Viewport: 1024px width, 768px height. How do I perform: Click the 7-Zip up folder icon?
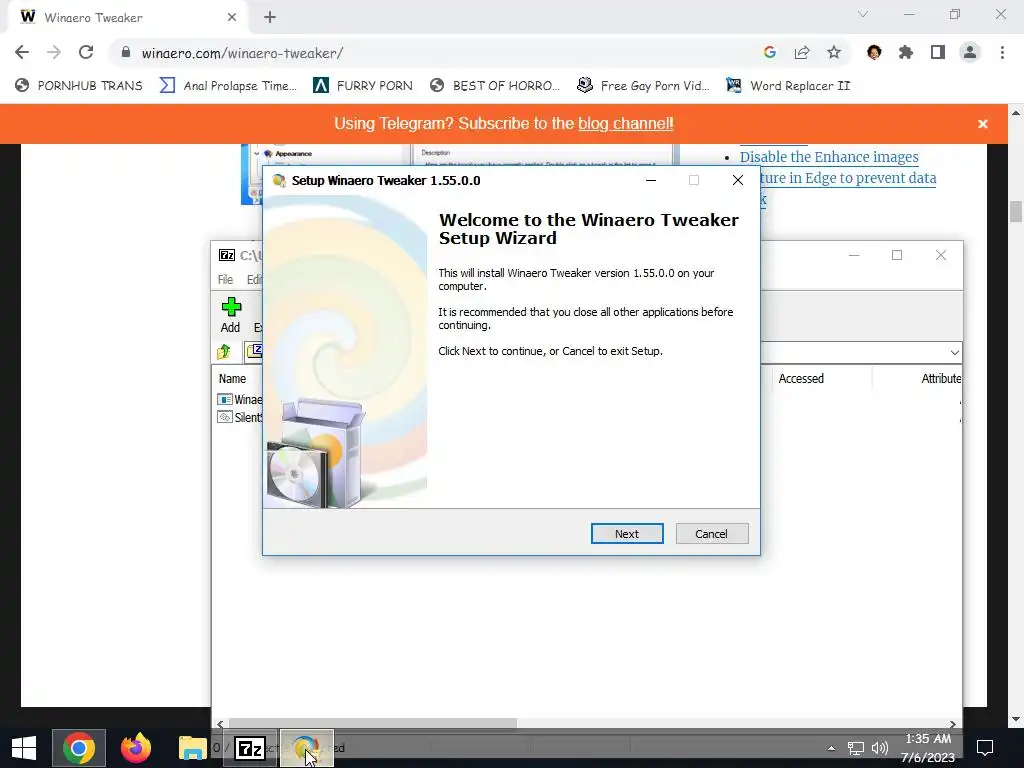click(x=224, y=352)
